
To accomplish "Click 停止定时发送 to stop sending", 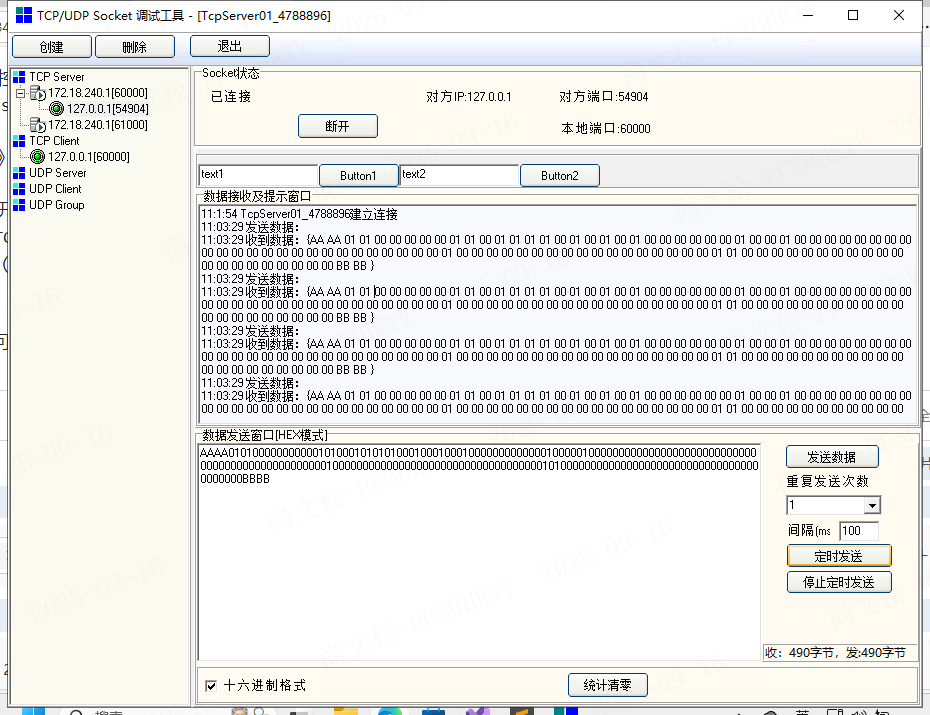I will point(839,582).
